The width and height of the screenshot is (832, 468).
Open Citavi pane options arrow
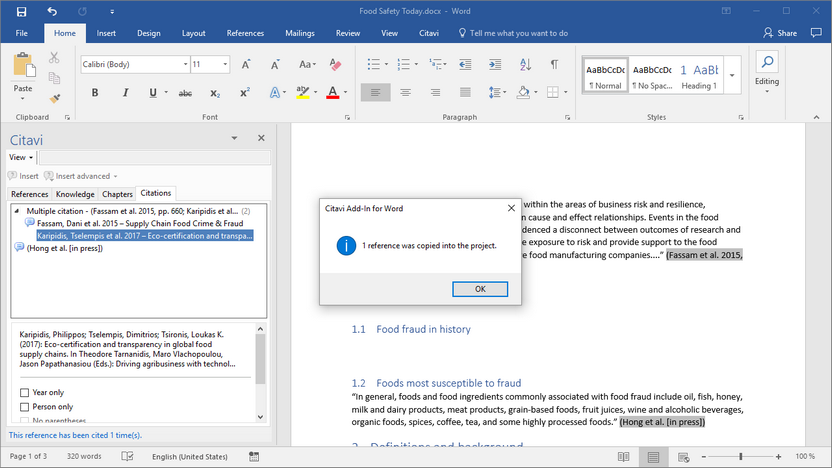234,138
